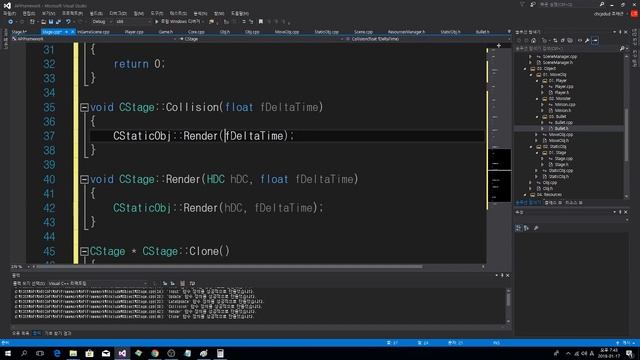Click the bookmark icon in the toolbar
Screen dimensions: 640x360
coord(261,22)
